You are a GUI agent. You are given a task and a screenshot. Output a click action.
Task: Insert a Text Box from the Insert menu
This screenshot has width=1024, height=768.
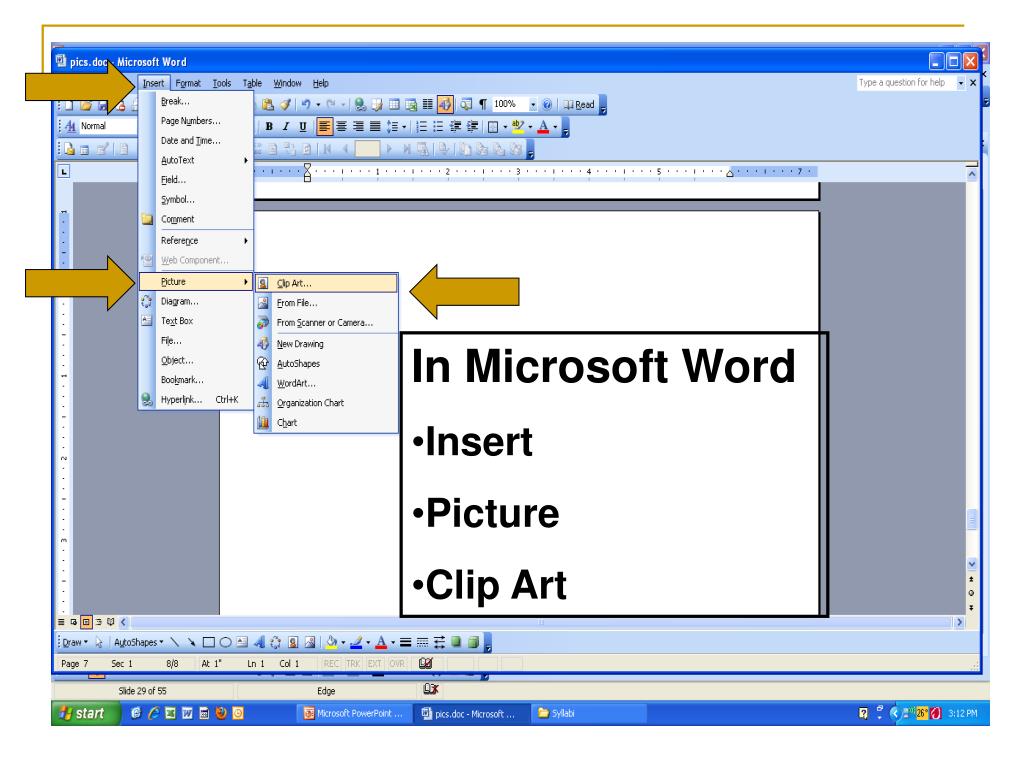pyautogui.click(x=196, y=321)
